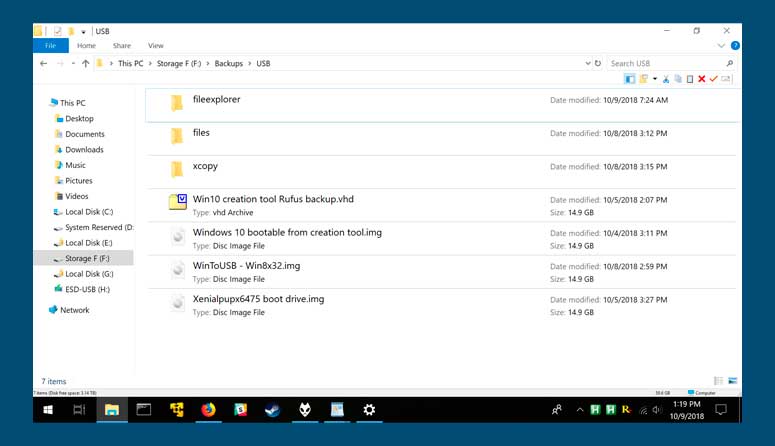Select WinToUSB - Win8x32.img file

[442, 272]
